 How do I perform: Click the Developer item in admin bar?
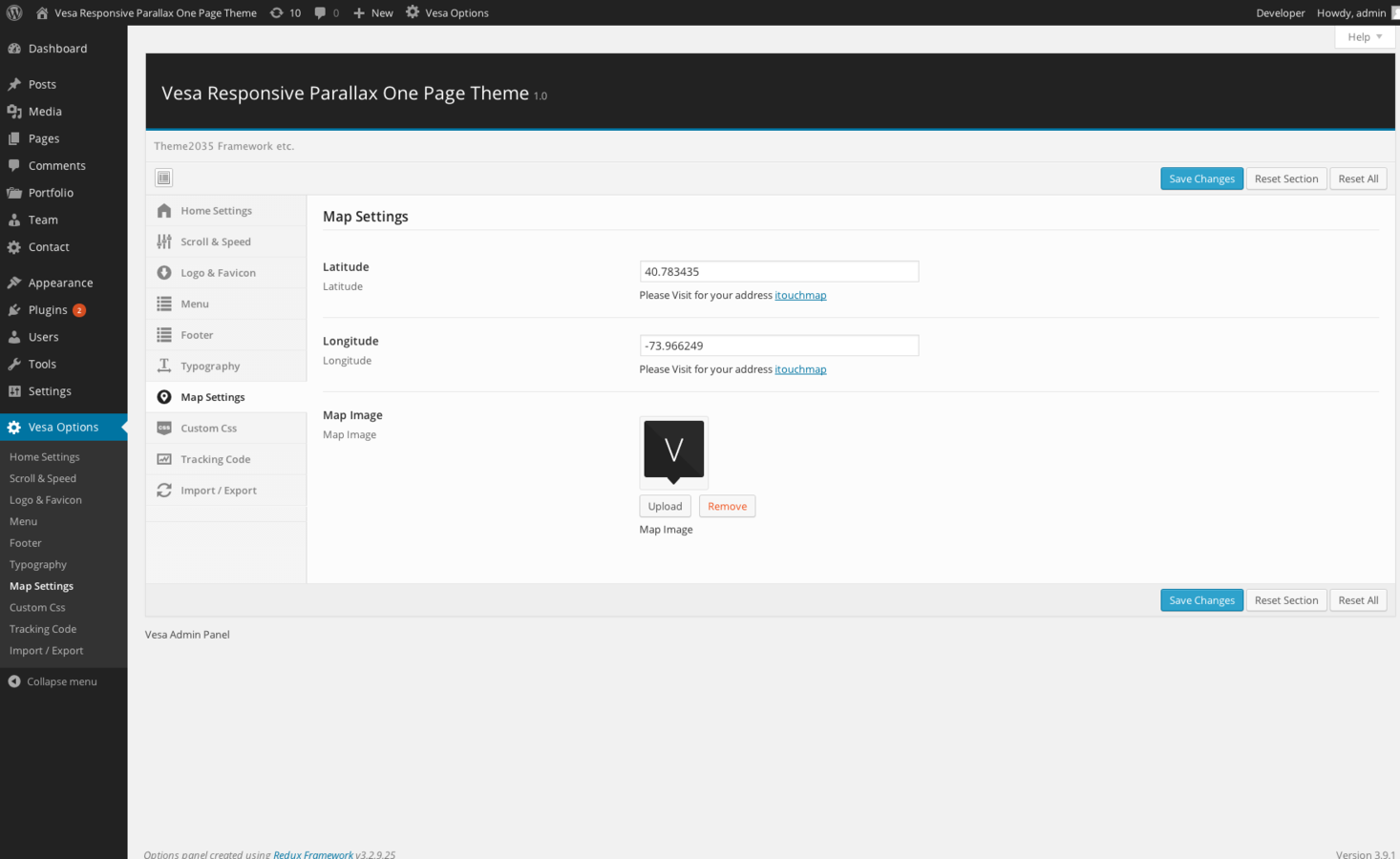(x=1280, y=12)
